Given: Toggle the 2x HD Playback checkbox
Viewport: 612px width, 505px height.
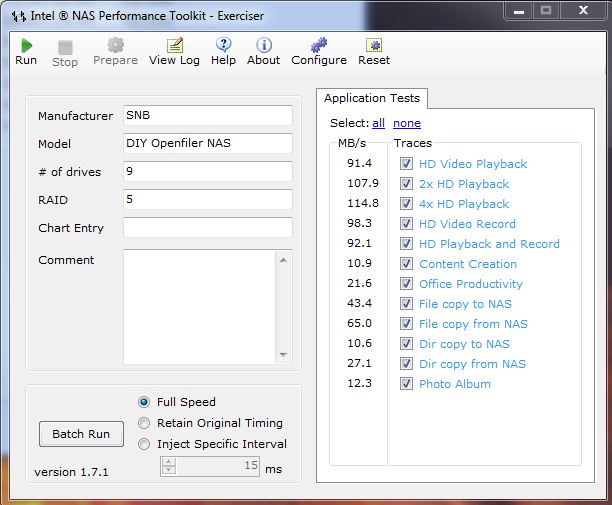Looking at the screenshot, I should click(x=406, y=183).
